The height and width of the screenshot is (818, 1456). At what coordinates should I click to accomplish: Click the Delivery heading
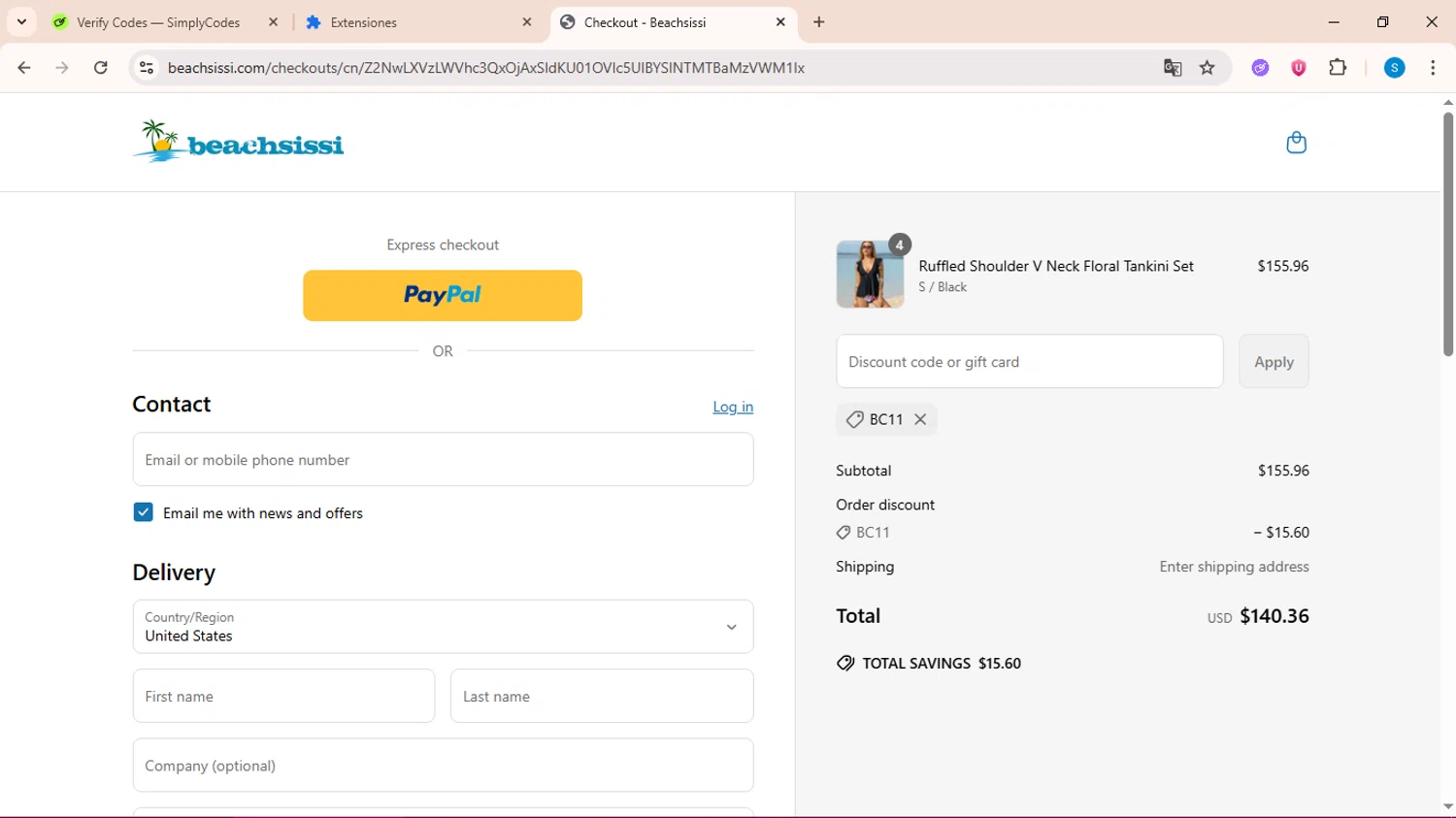click(174, 573)
